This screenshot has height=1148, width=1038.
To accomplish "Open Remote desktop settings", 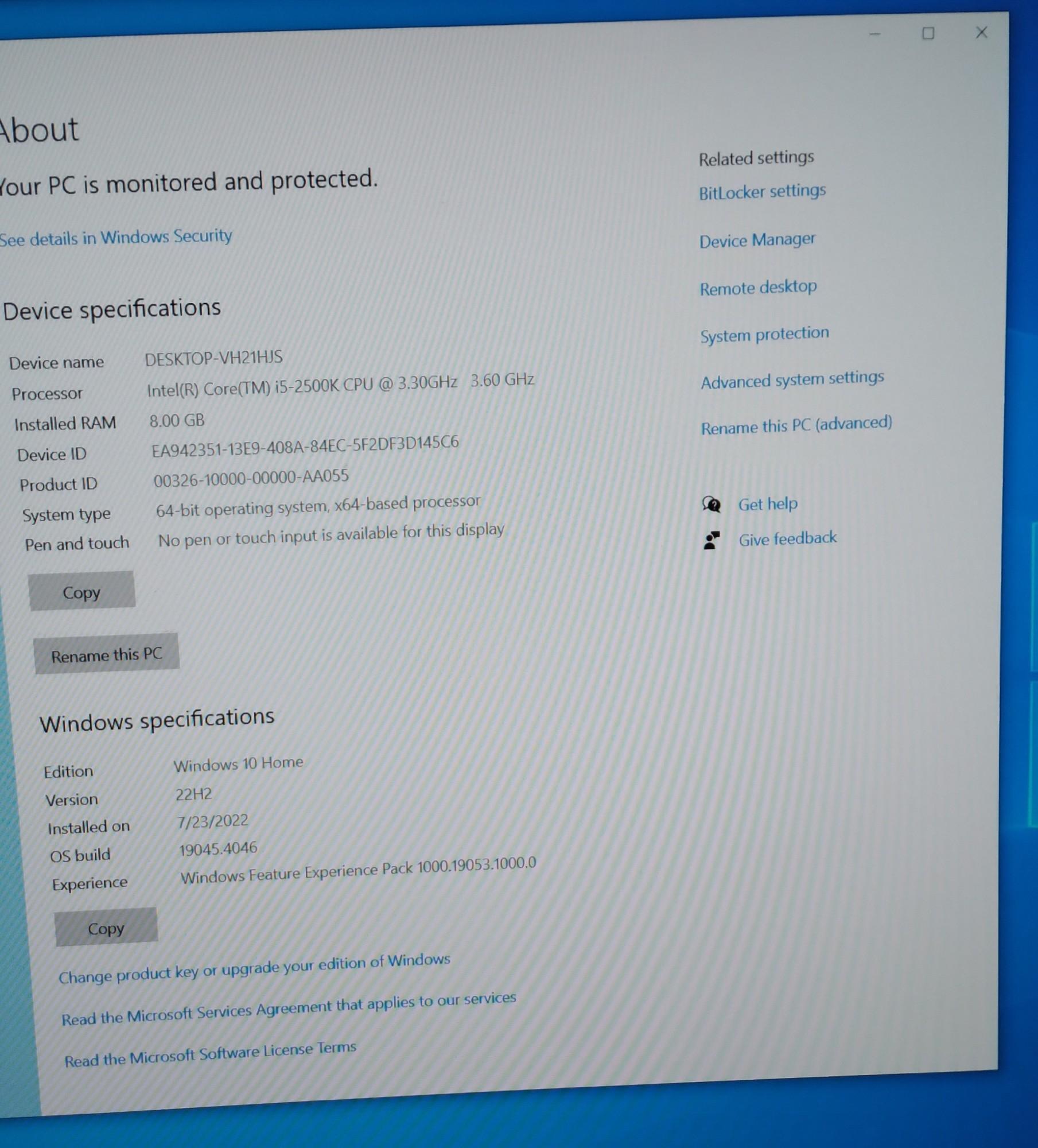I will click(x=758, y=287).
